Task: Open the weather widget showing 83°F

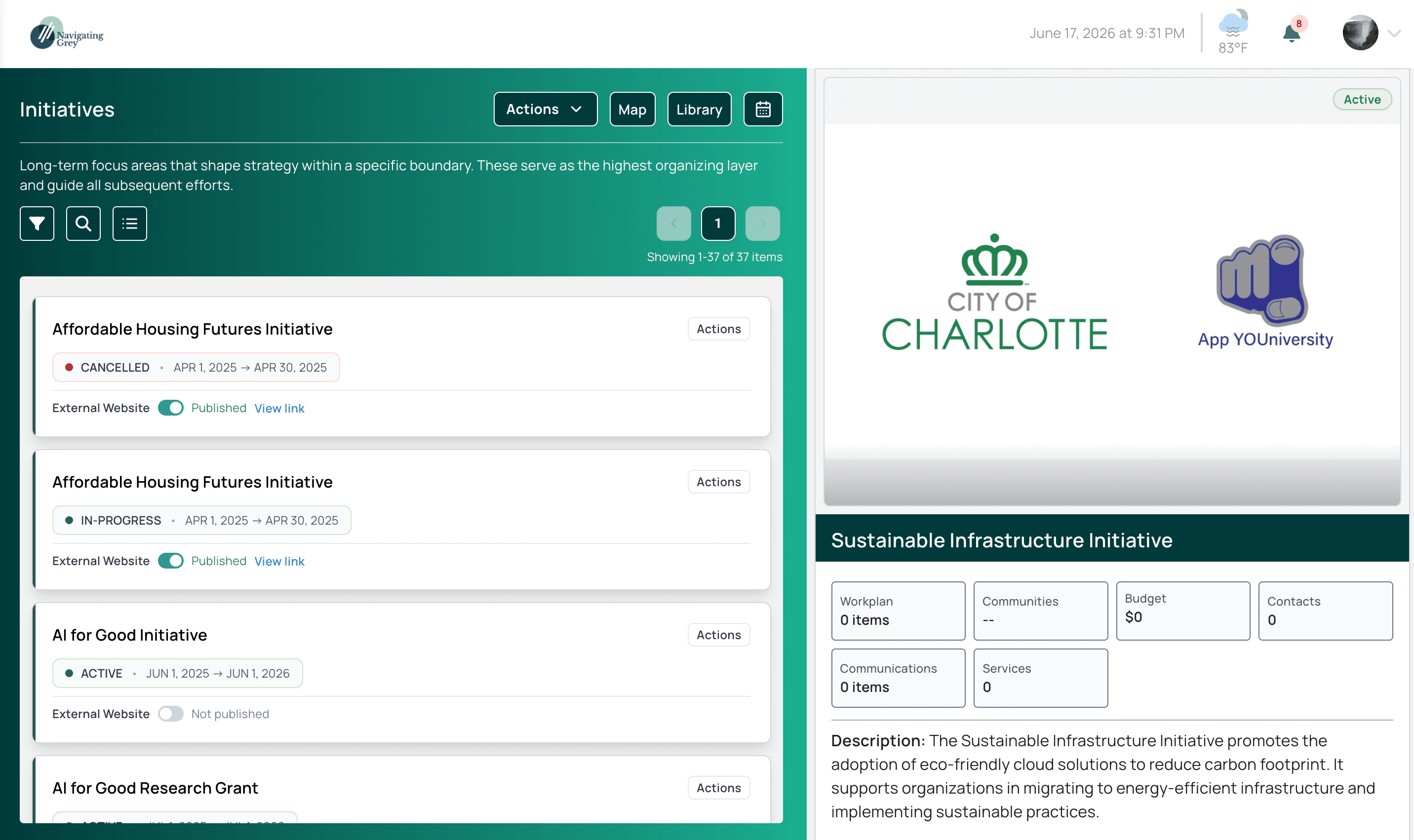Action: coord(1233,33)
